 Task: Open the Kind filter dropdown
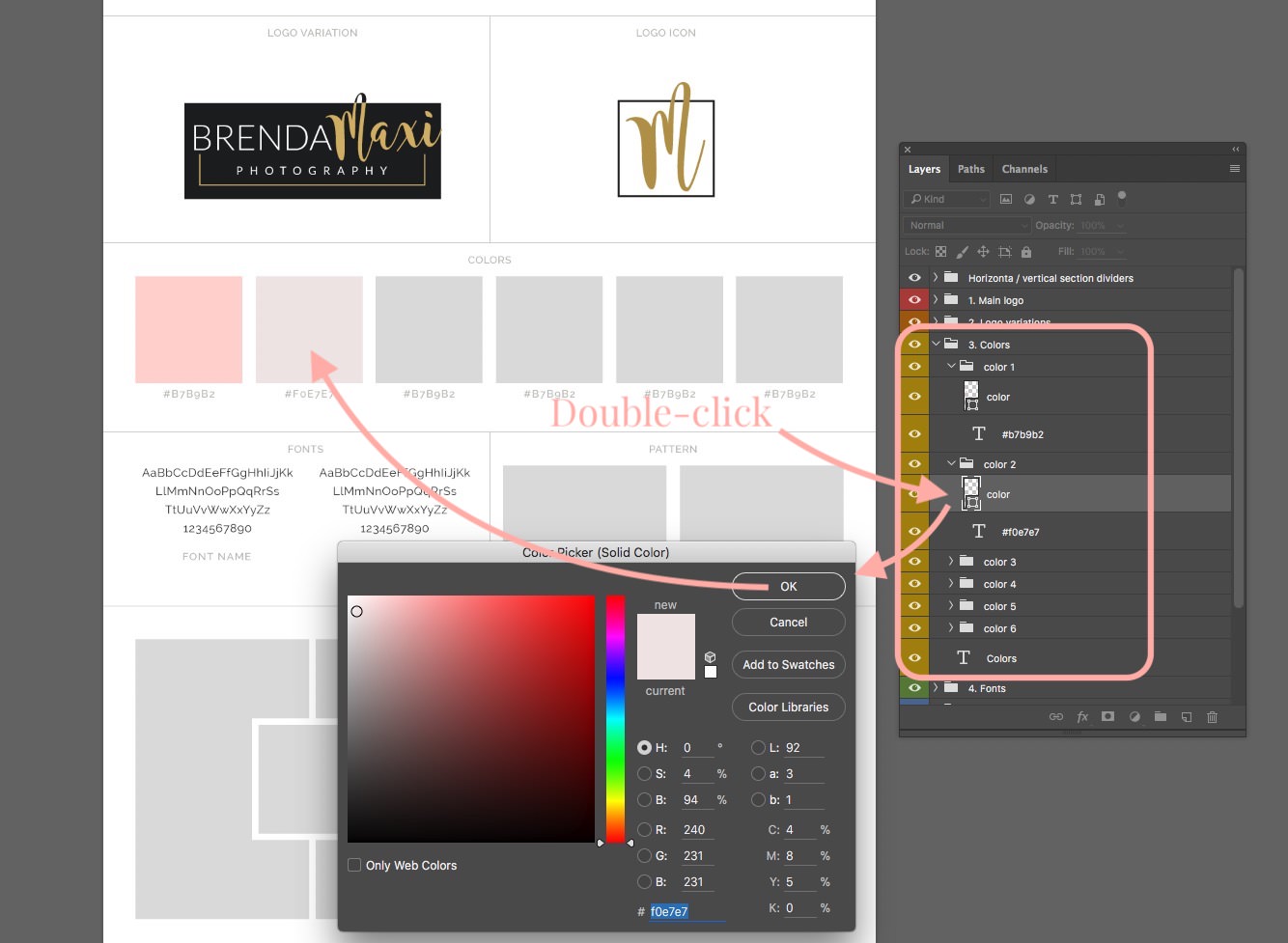click(x=947, y=199)
